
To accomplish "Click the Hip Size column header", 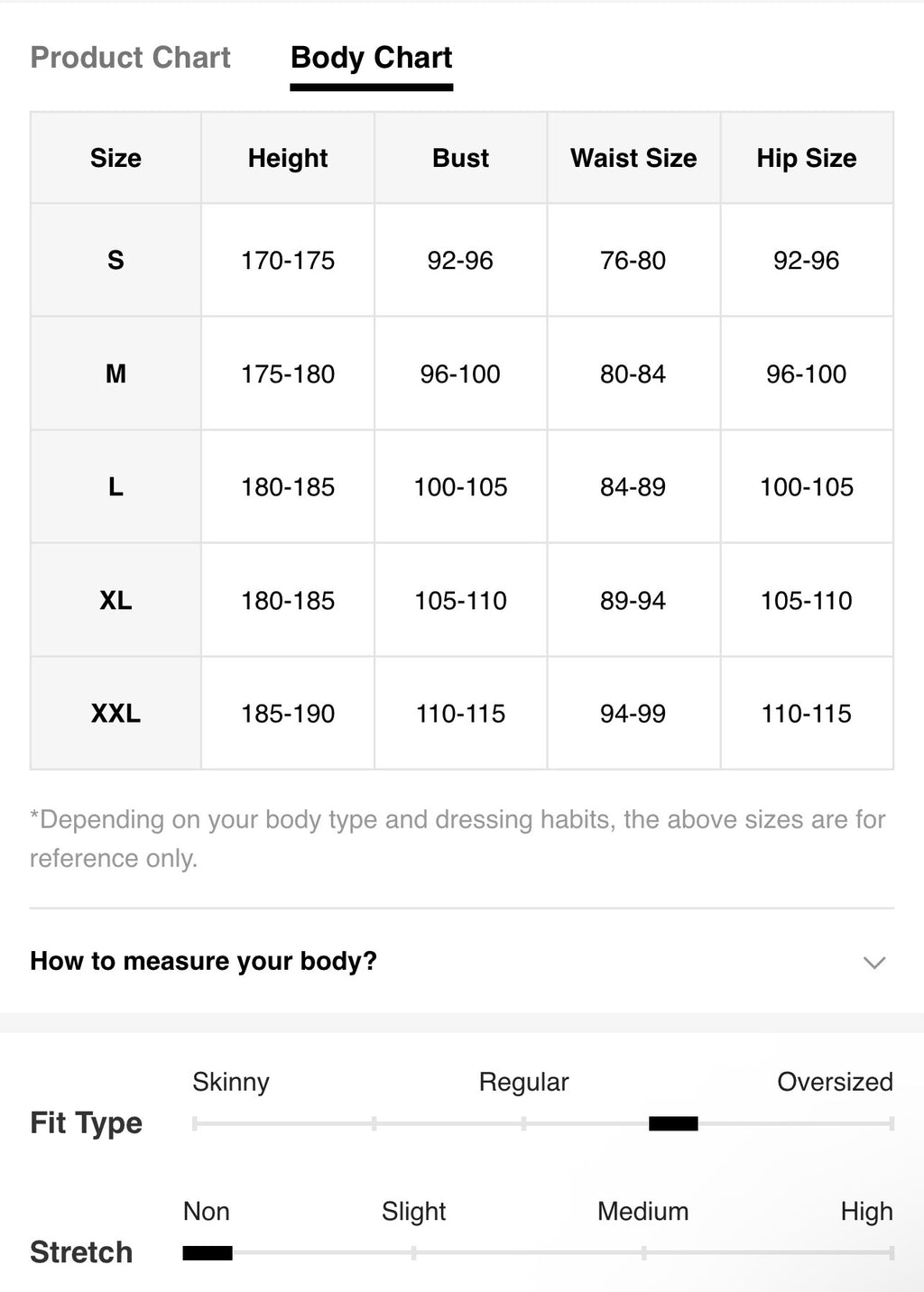I will [x=807, y=158].
